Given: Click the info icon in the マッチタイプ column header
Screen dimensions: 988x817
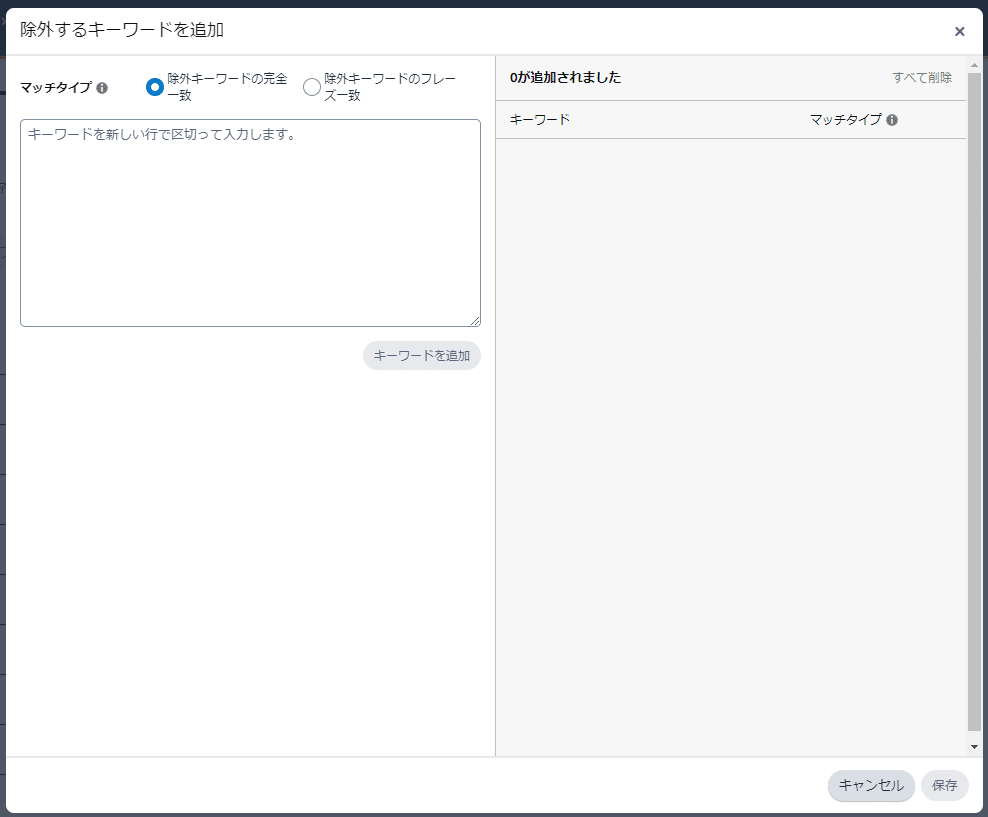Looking at the screenshot, I should point(892,120).
